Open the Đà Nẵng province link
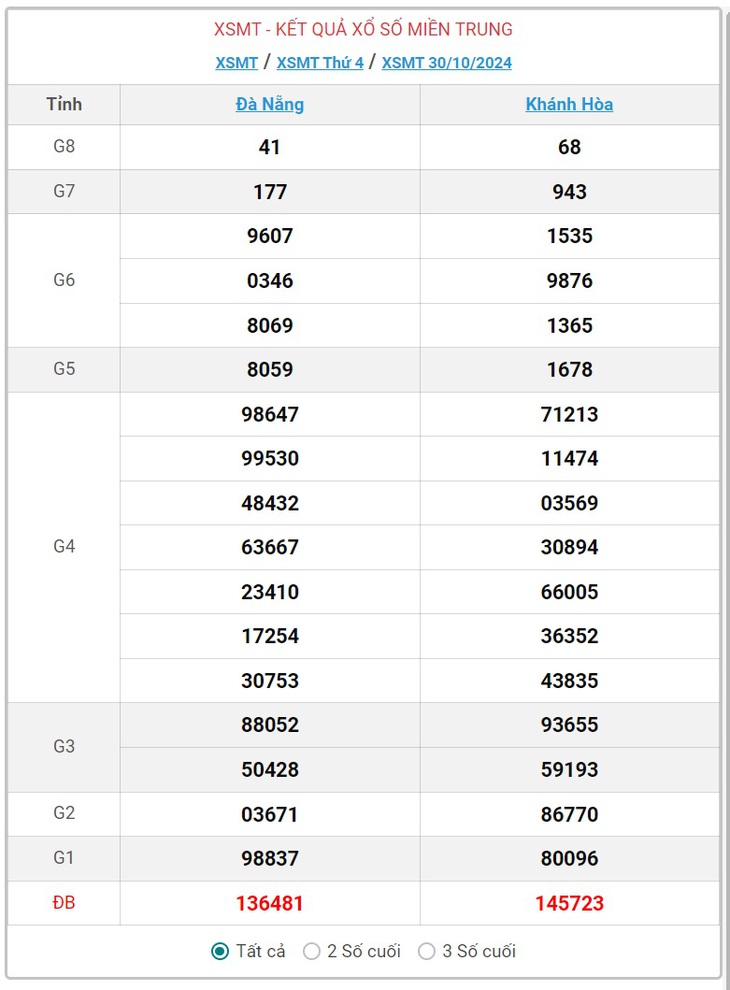 [x=270, y=104]
